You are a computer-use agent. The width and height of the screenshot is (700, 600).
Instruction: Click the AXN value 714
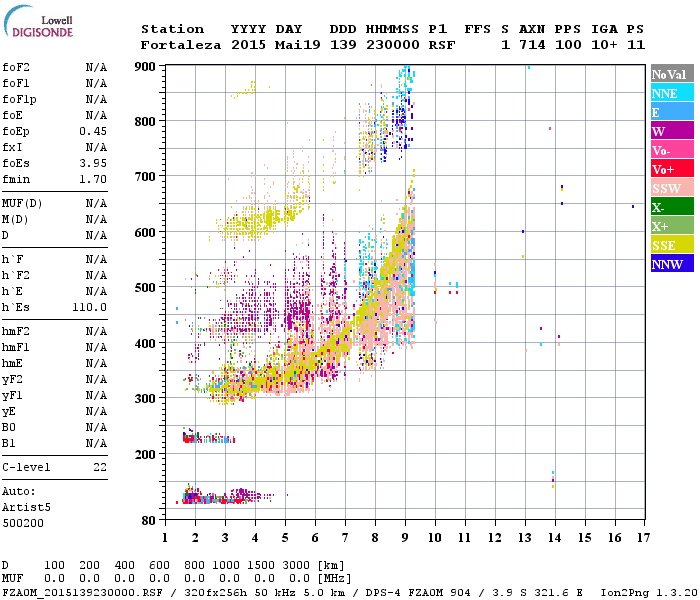(532, 45)
